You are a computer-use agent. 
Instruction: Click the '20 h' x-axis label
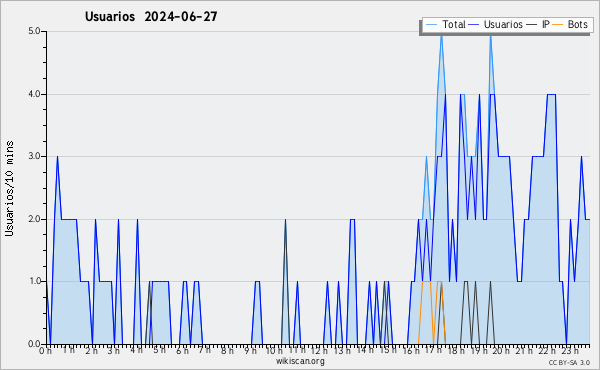[501, 351]
